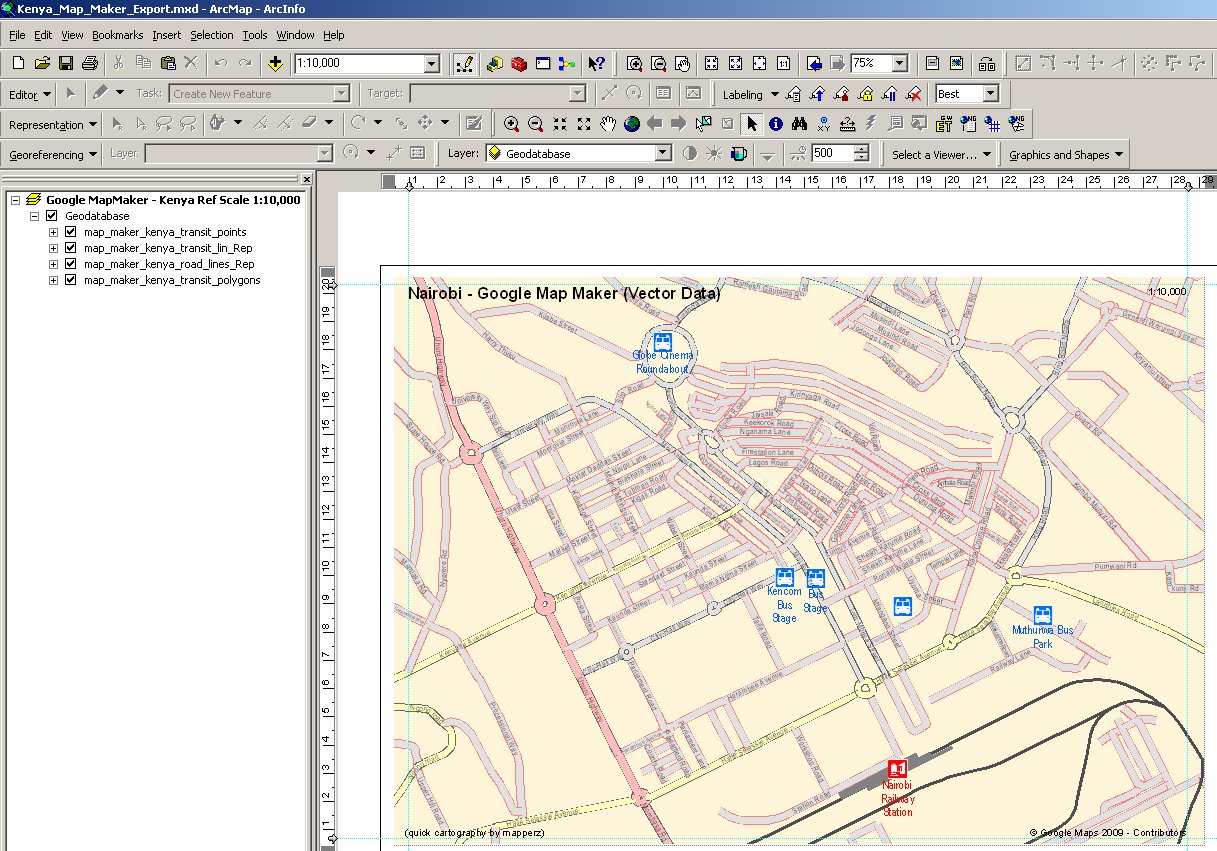1217x851 pixels.
Task: Click the Zoom to 100% (1:1) icon
Action: click(784, 63)
